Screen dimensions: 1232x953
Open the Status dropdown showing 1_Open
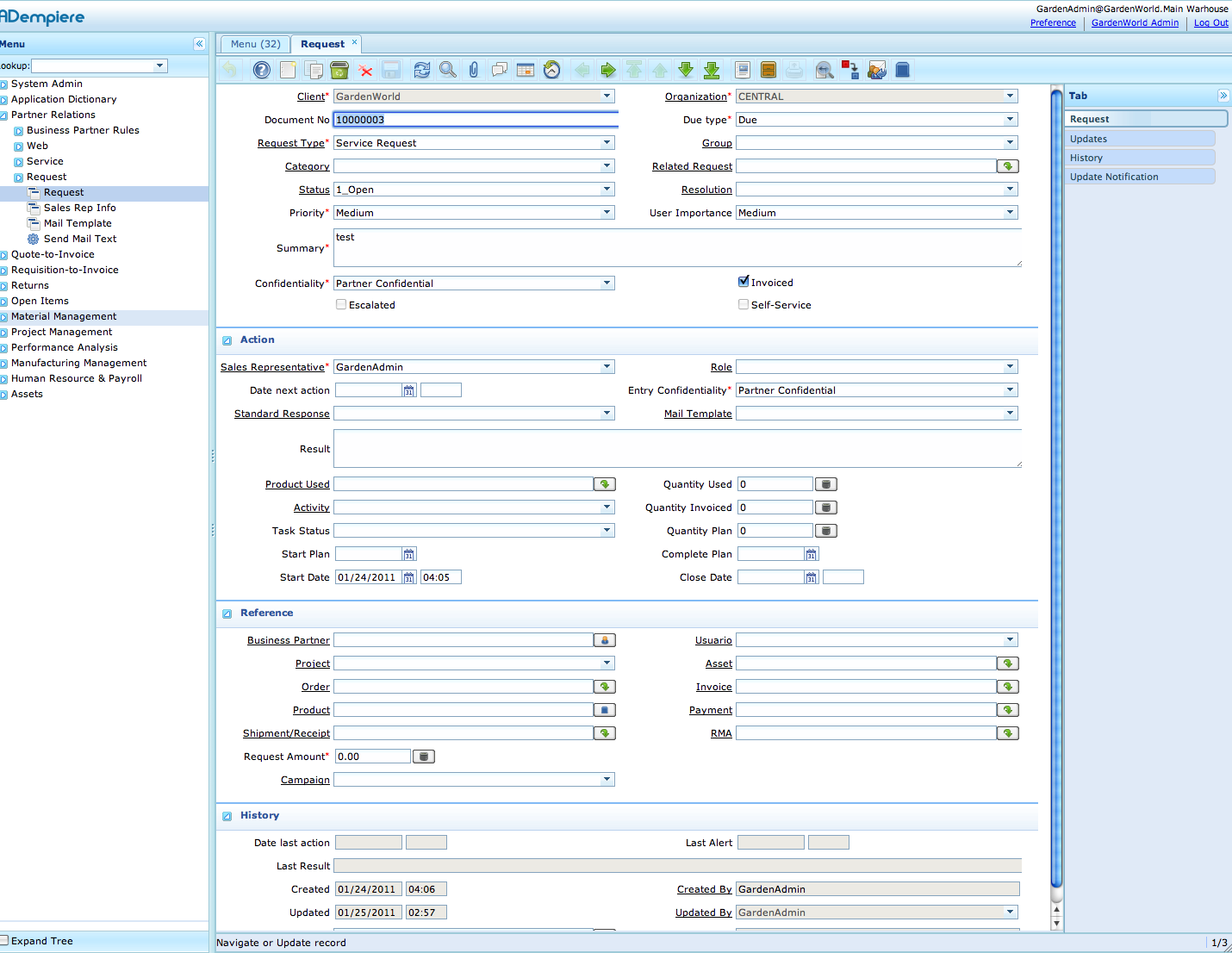click(x=607, y=190)
